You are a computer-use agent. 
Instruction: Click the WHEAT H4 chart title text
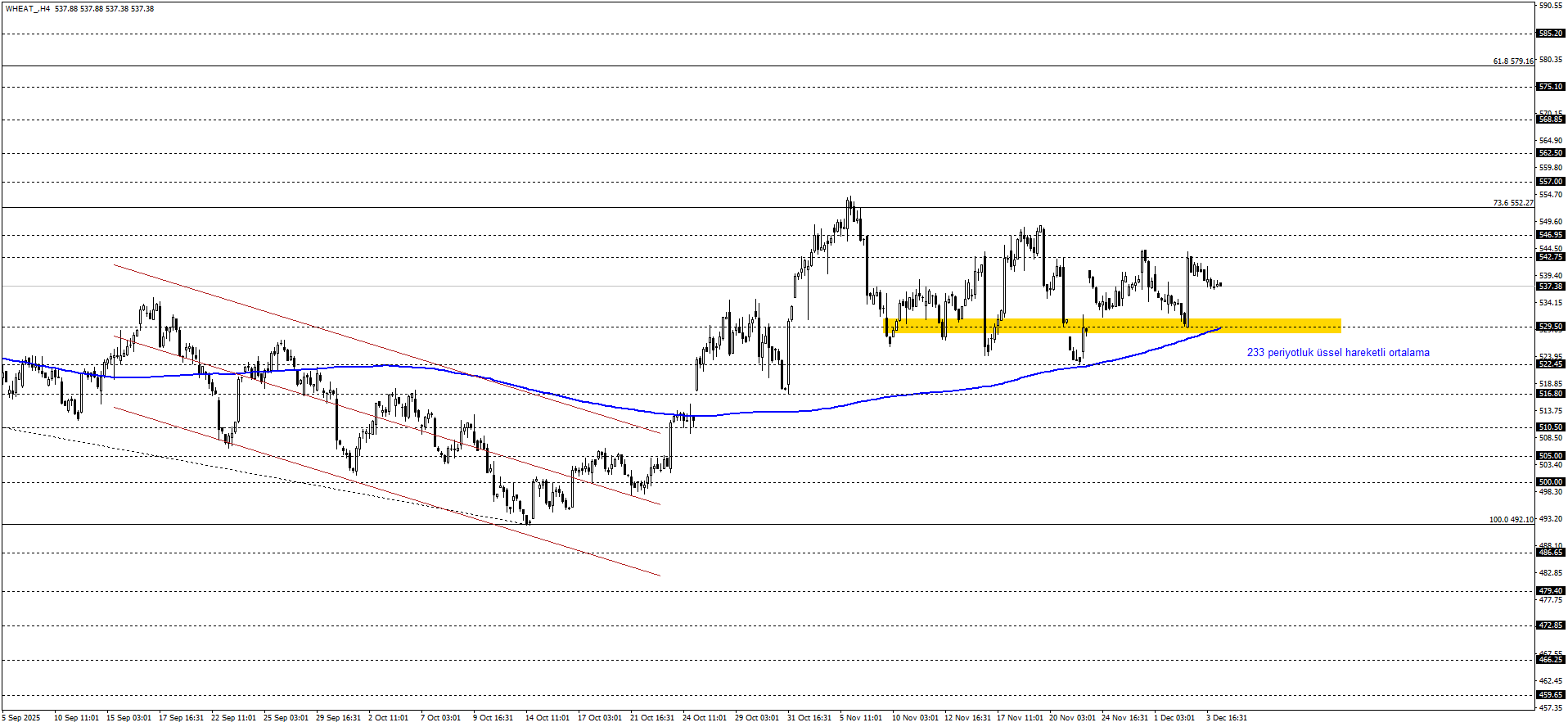point(79,8)
